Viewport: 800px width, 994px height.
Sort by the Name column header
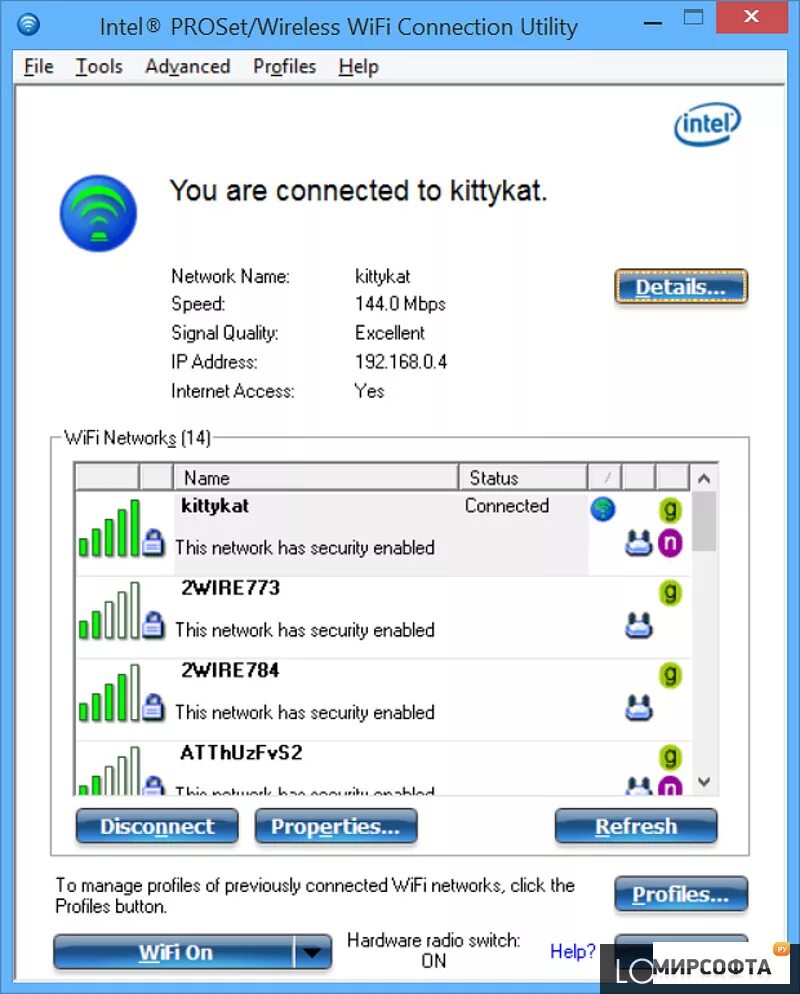(x=315, y=477)
